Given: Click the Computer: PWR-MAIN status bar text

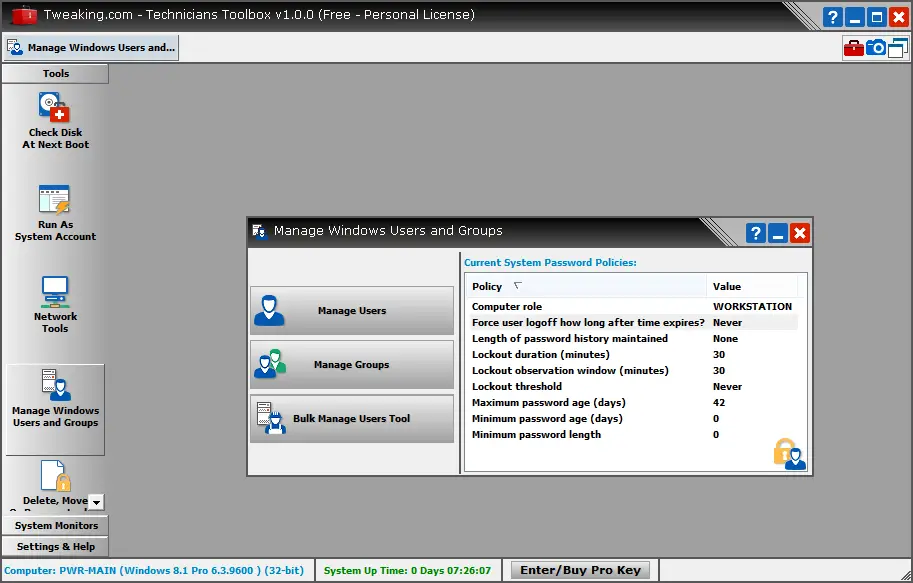Looking at the screenshot, I should coord(154,570).
